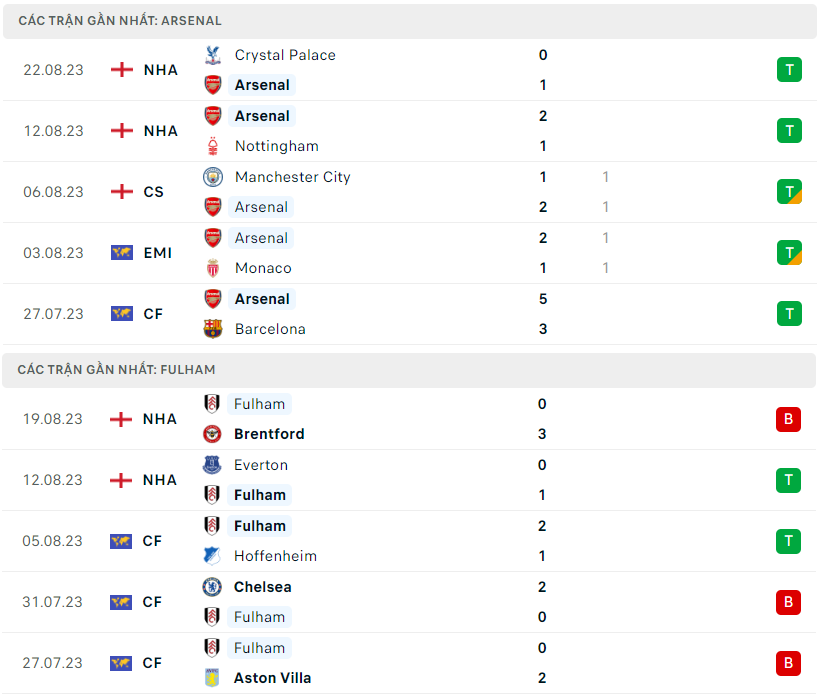Screen dimensions: 820x699
Task: Click the world map icon beside 03.08.23
Action: (122, 253)
